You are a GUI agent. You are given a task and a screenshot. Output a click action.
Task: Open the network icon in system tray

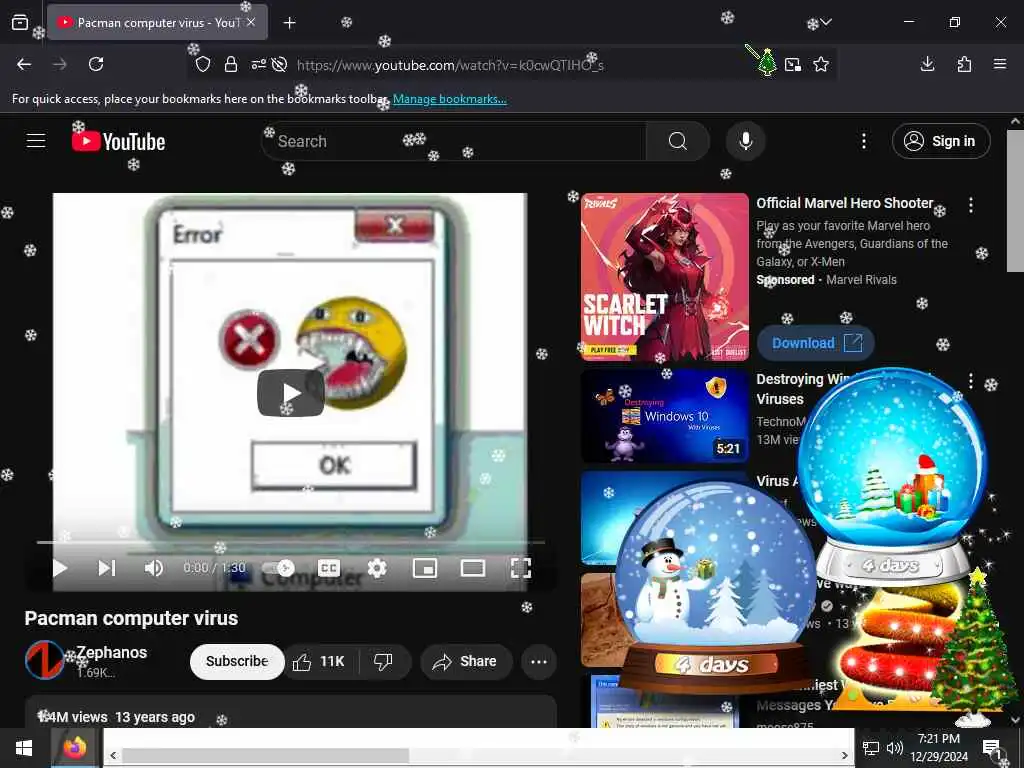(x=871, y=748)
